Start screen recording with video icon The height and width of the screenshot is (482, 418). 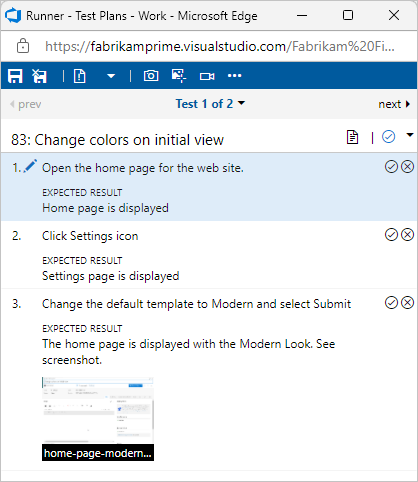click(x=207, y=76)
